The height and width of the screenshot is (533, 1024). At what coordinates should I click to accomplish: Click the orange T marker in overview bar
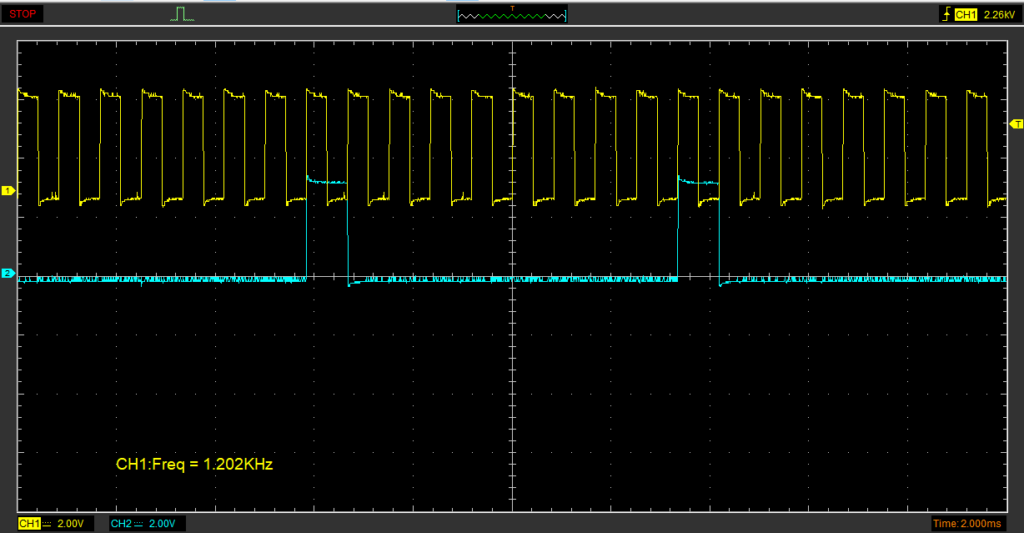(x=512, y=8)
